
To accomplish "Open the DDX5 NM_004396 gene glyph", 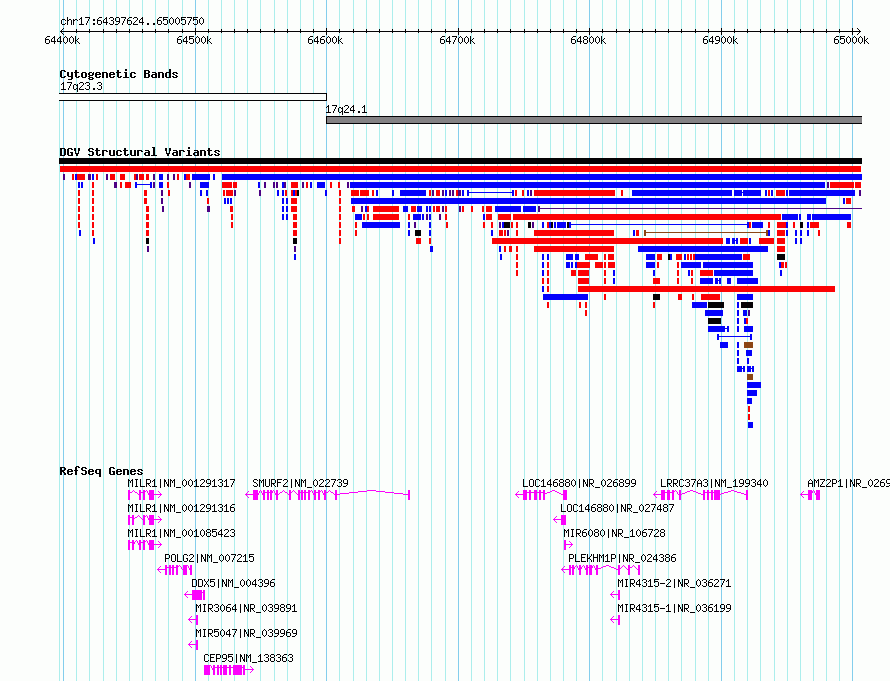I will click(x=195, y=595).
